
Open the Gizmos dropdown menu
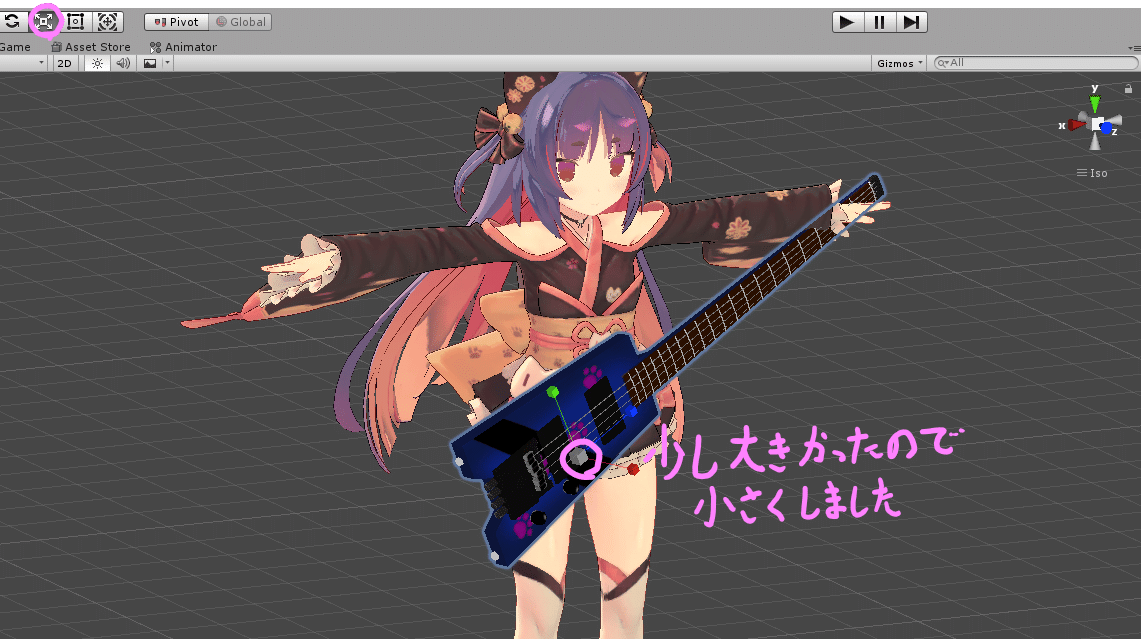click(899, 63)
